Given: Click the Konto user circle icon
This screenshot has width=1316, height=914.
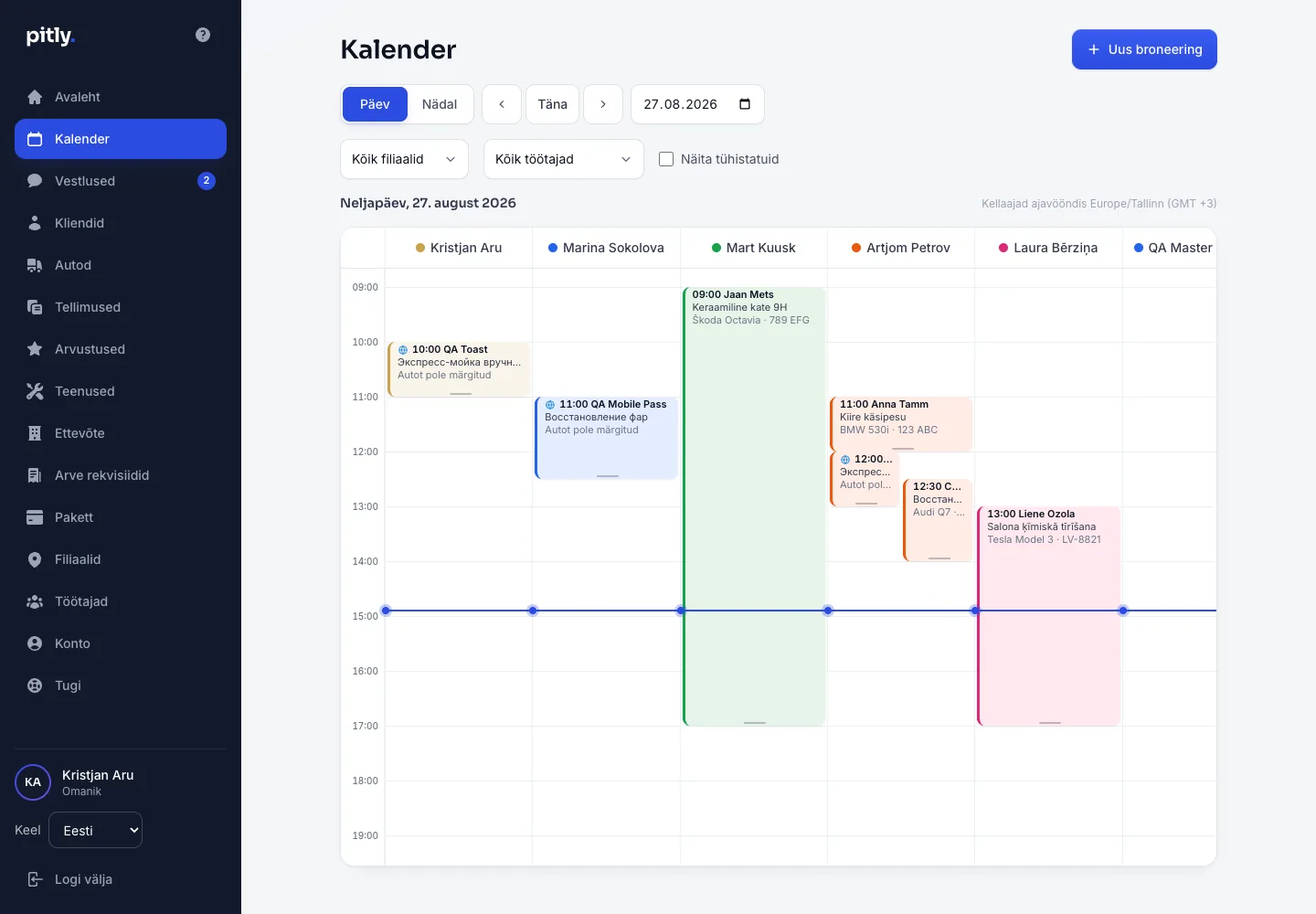Looking at the screenshot, I should click(x=35, y=643).
